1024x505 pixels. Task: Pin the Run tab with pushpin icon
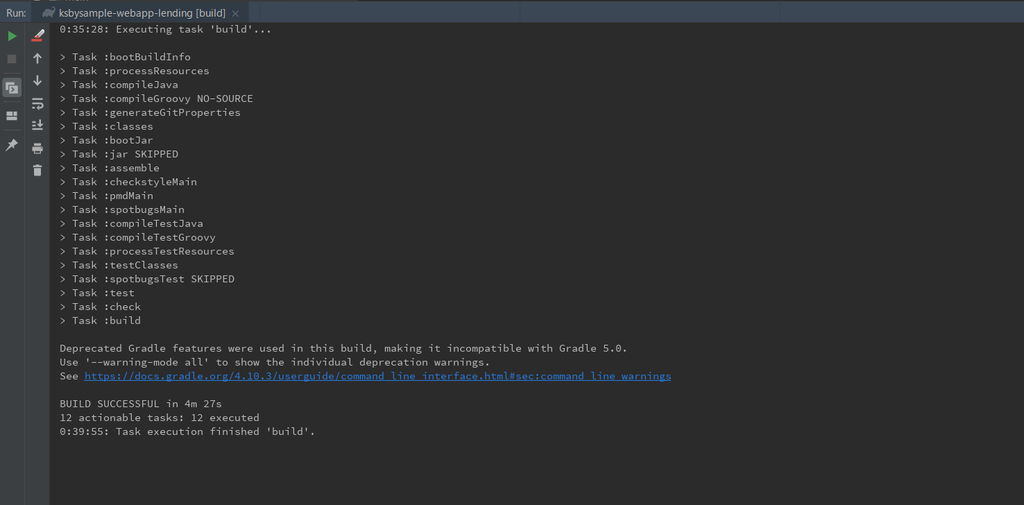[12, 145]
